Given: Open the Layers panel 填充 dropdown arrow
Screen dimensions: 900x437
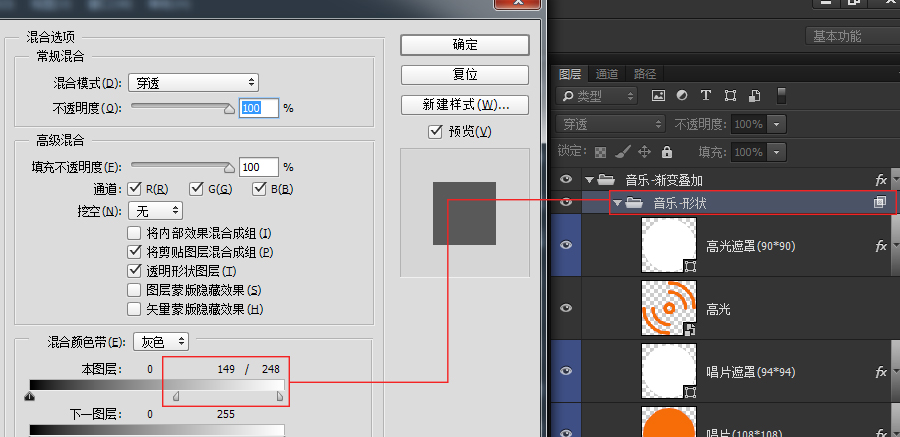Looking at the screenshot, I should 777,152.
